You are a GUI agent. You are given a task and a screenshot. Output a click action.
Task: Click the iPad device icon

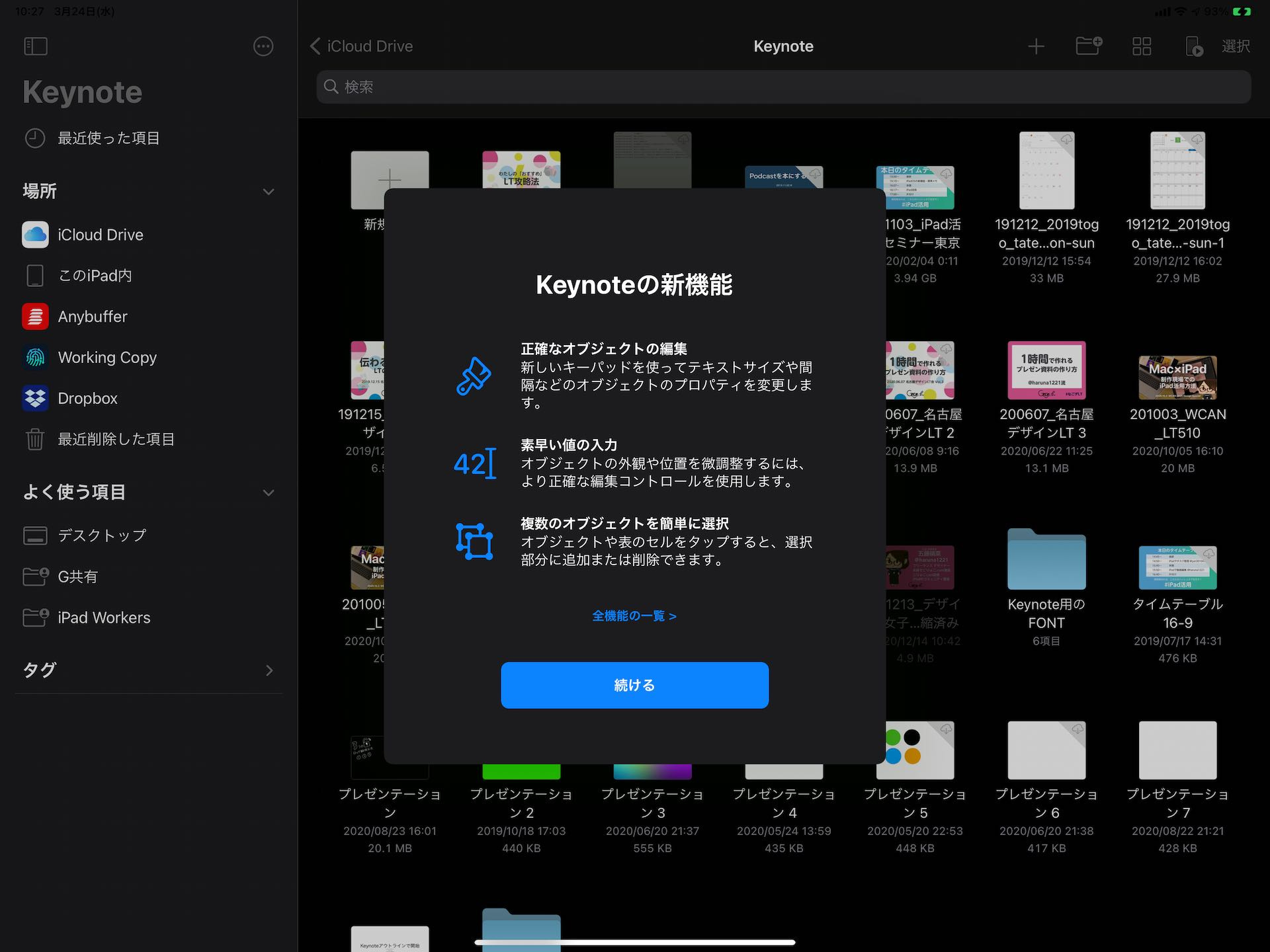point(35,276)
